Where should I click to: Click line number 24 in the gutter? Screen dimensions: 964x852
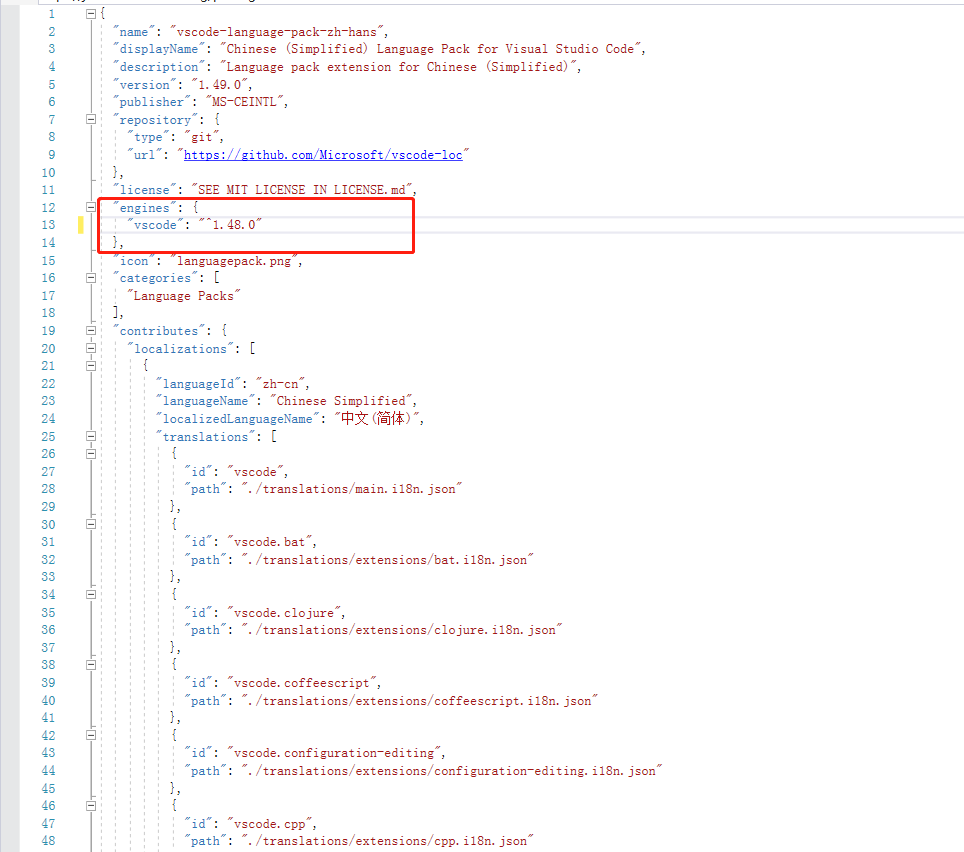click(x=49, y=419)
